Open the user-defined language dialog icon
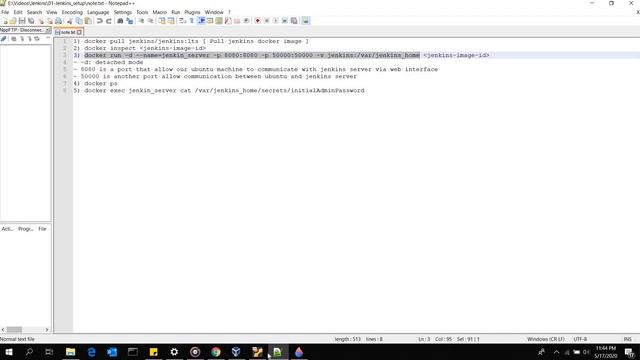This screenshot has width=640, height=360. (210, 21)
